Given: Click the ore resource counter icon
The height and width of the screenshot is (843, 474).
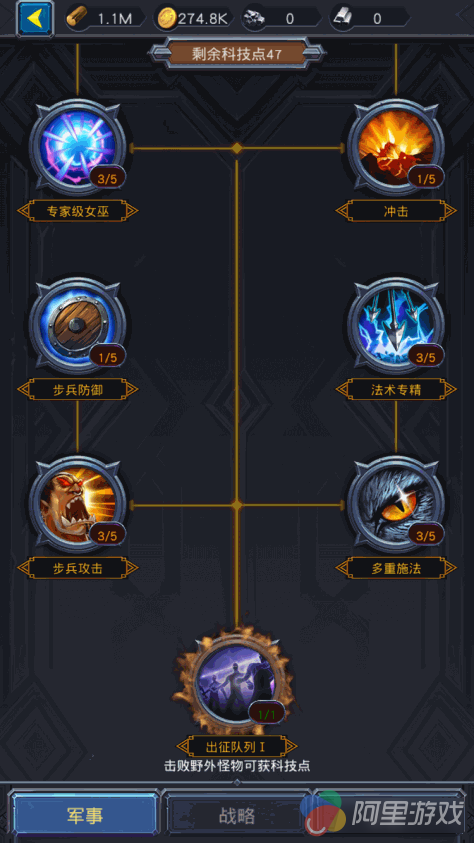Looking at the screenshot, I should point(253,19).
